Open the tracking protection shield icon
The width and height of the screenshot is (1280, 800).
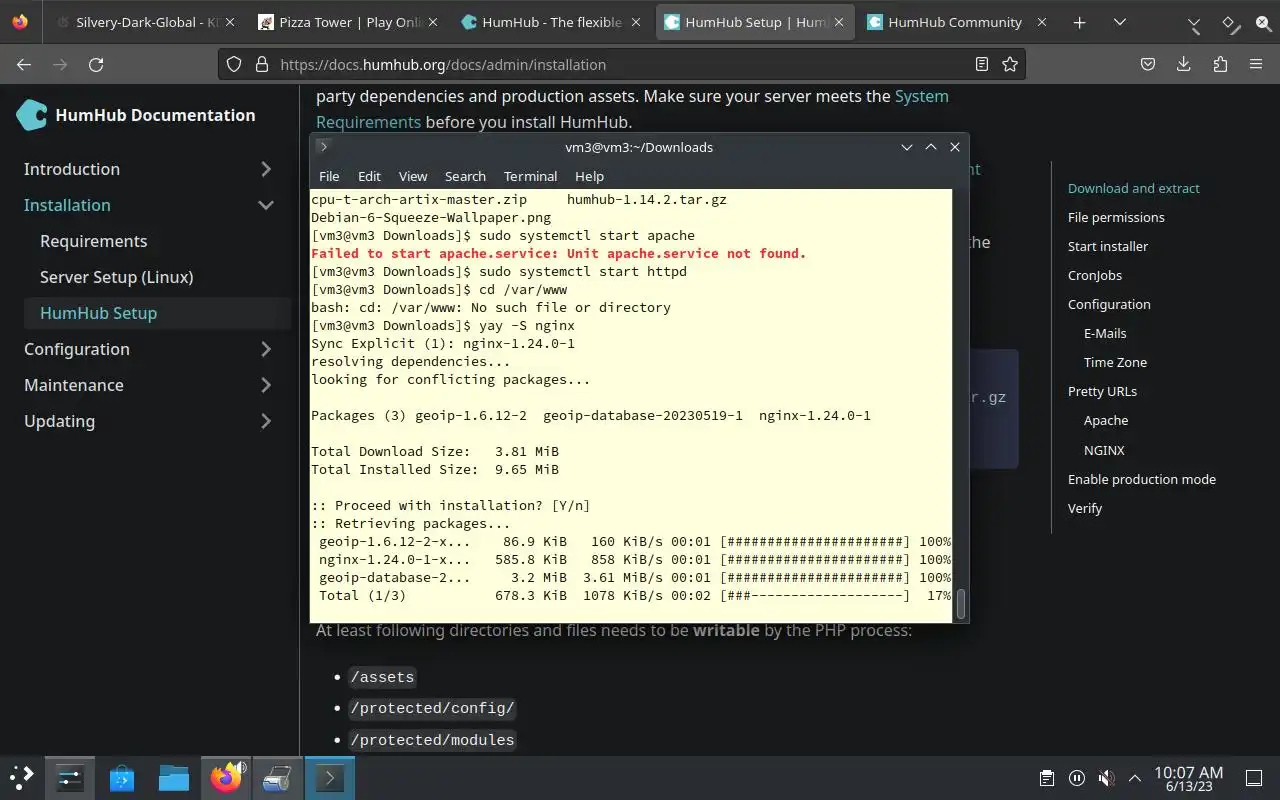234,64
